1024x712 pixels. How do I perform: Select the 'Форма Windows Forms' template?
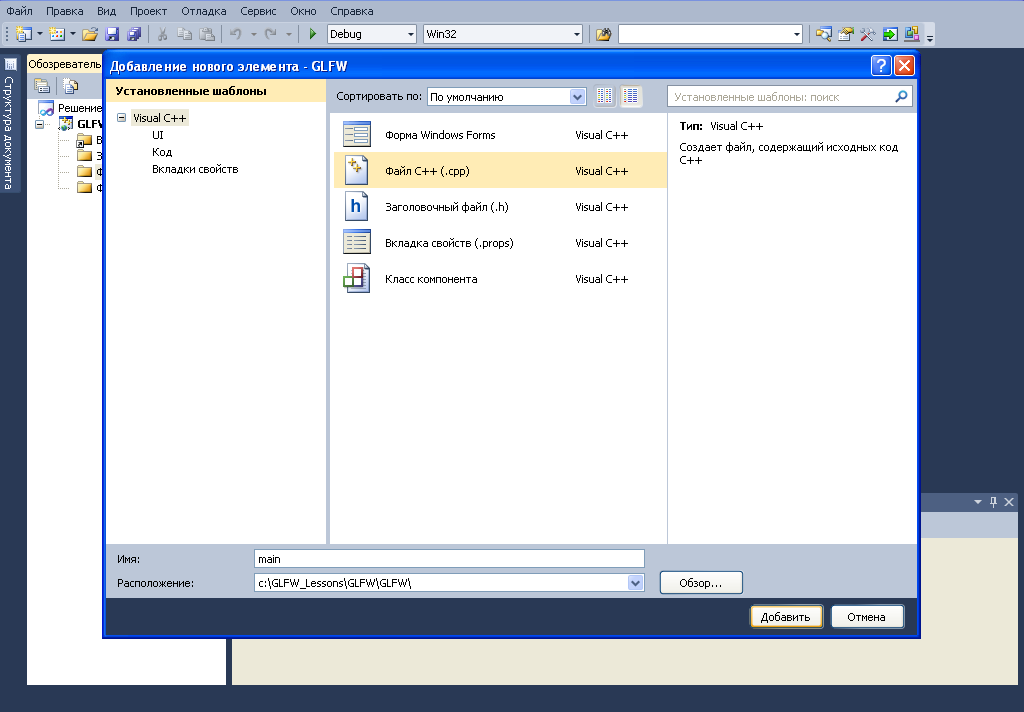click(x=500, y=135)
